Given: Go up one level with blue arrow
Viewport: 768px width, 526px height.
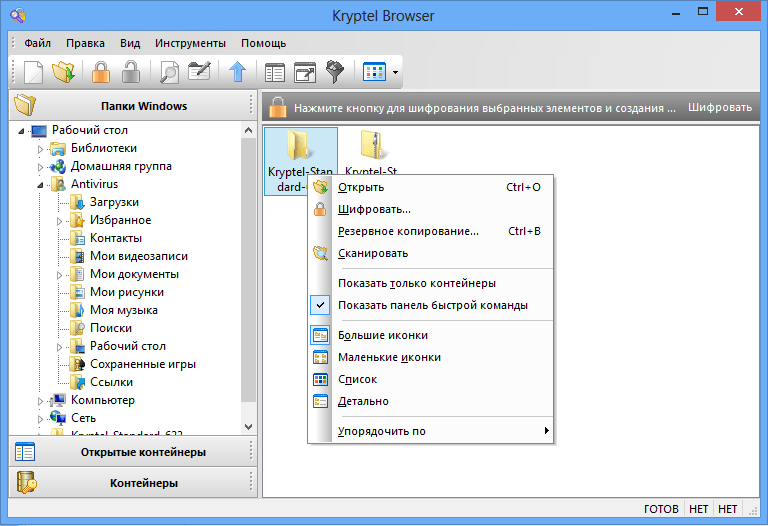Looking at the screenshot, I should coord(238,72).
